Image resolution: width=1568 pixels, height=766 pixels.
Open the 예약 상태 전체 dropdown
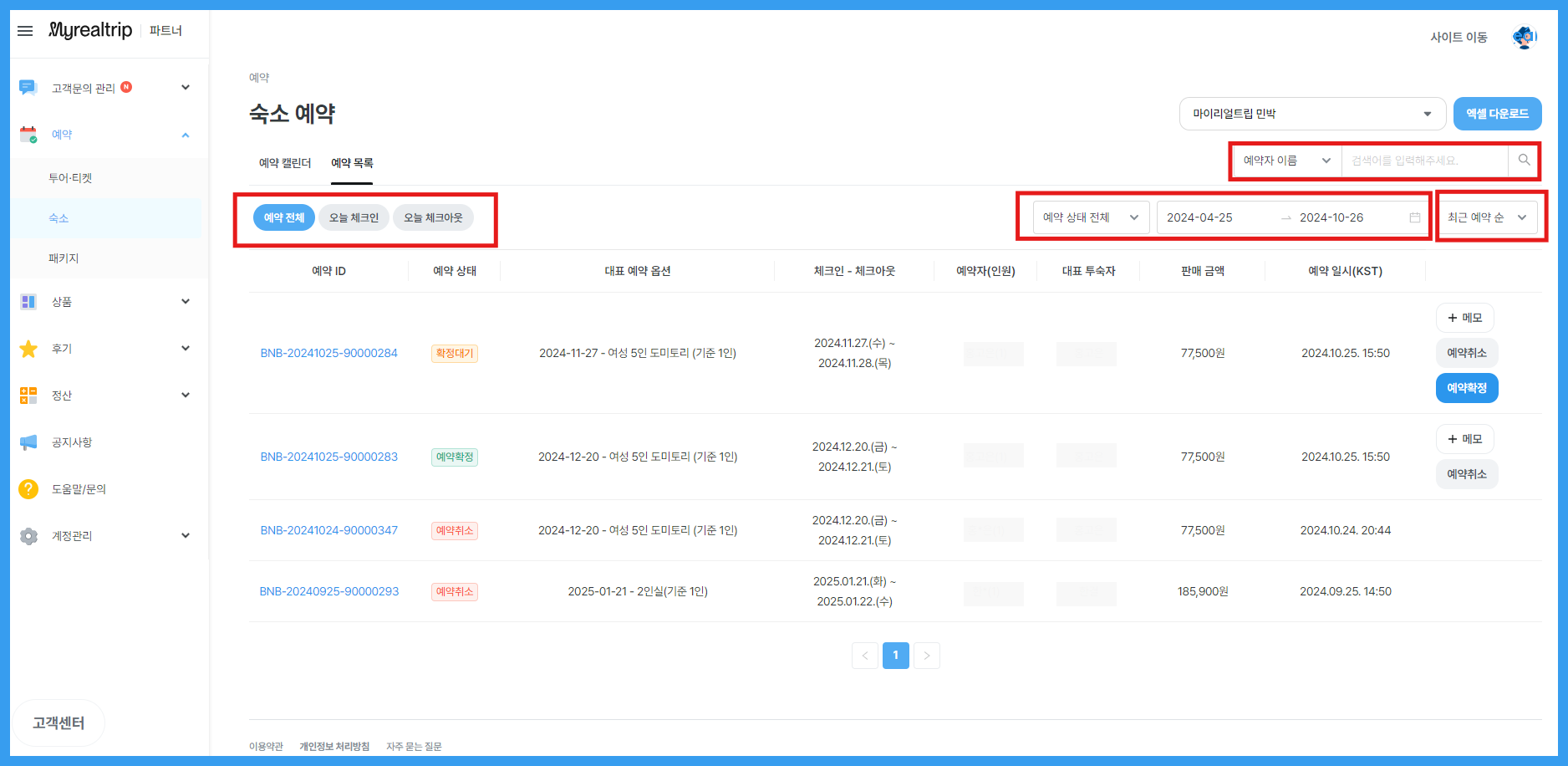point(1090,217)
